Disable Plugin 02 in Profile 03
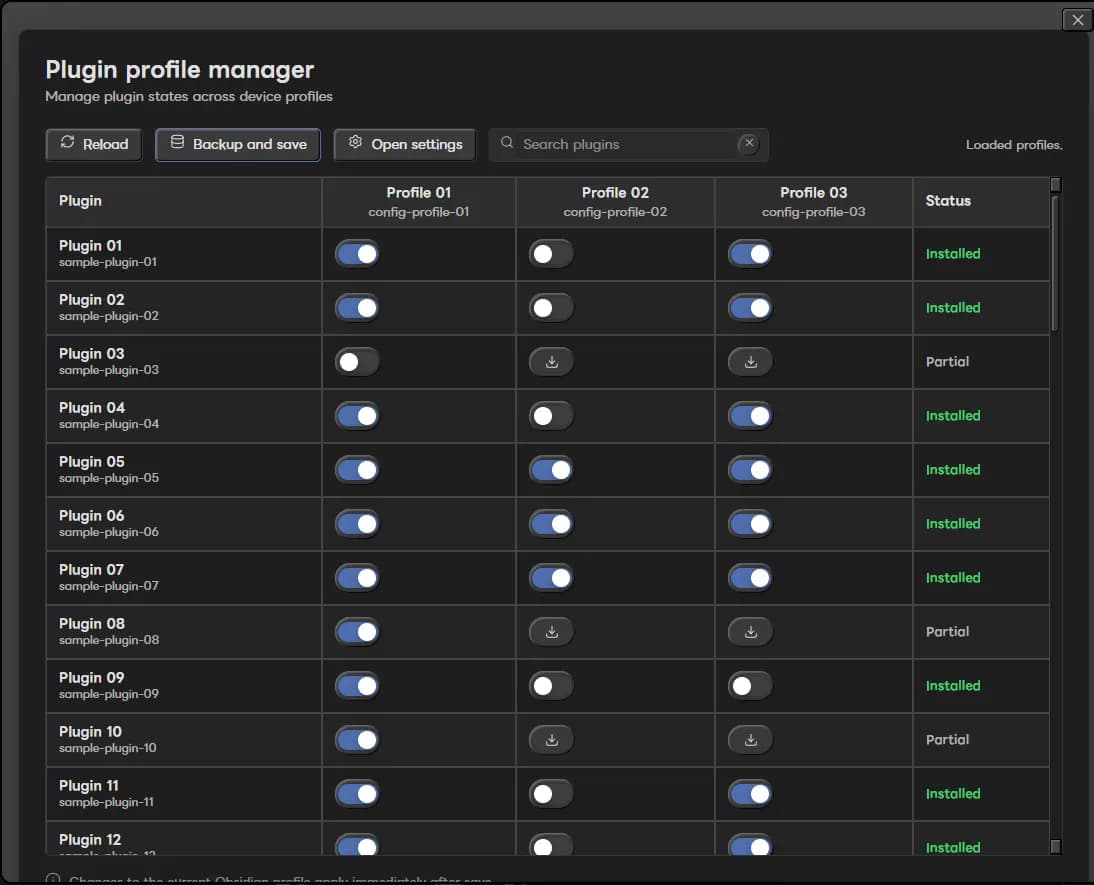Image resolution: width=1094 pixels, height=885 pixels. click(x=750, y=308)
